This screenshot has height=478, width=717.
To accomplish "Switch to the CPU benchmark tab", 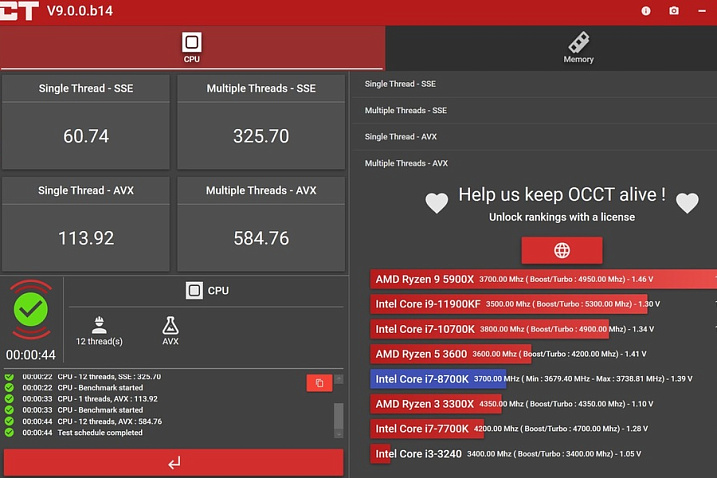I will (192, 48).
